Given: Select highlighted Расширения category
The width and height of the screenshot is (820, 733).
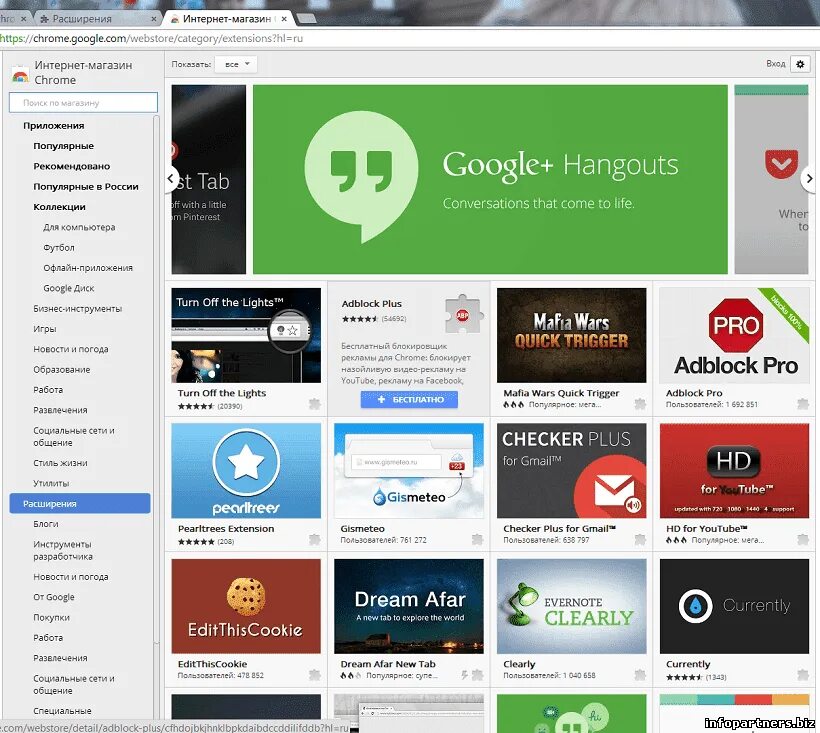Looking at the screenshot, I should (79, 503).
